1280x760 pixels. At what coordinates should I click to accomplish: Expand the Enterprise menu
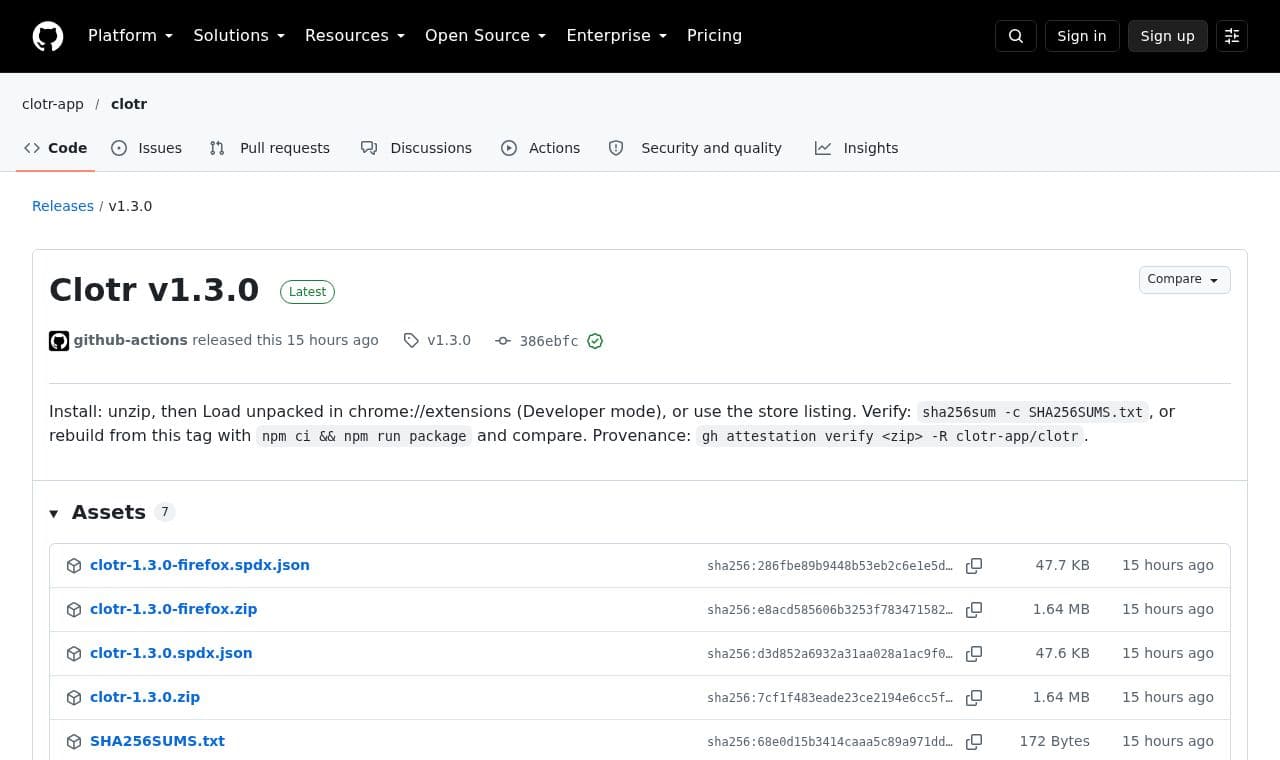point(617,36)
